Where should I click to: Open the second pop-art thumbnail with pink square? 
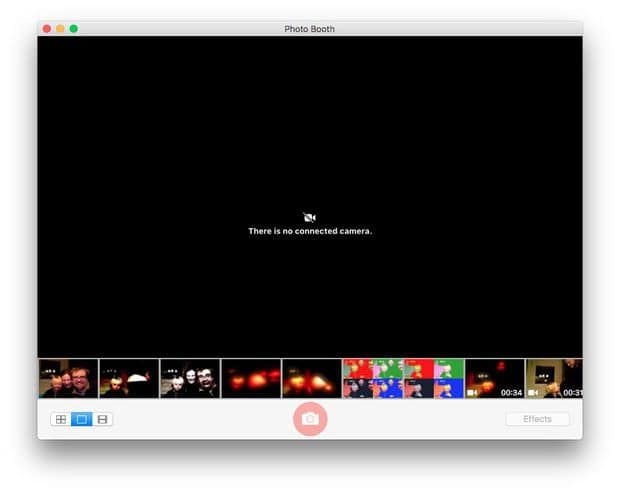coord(434,378)
